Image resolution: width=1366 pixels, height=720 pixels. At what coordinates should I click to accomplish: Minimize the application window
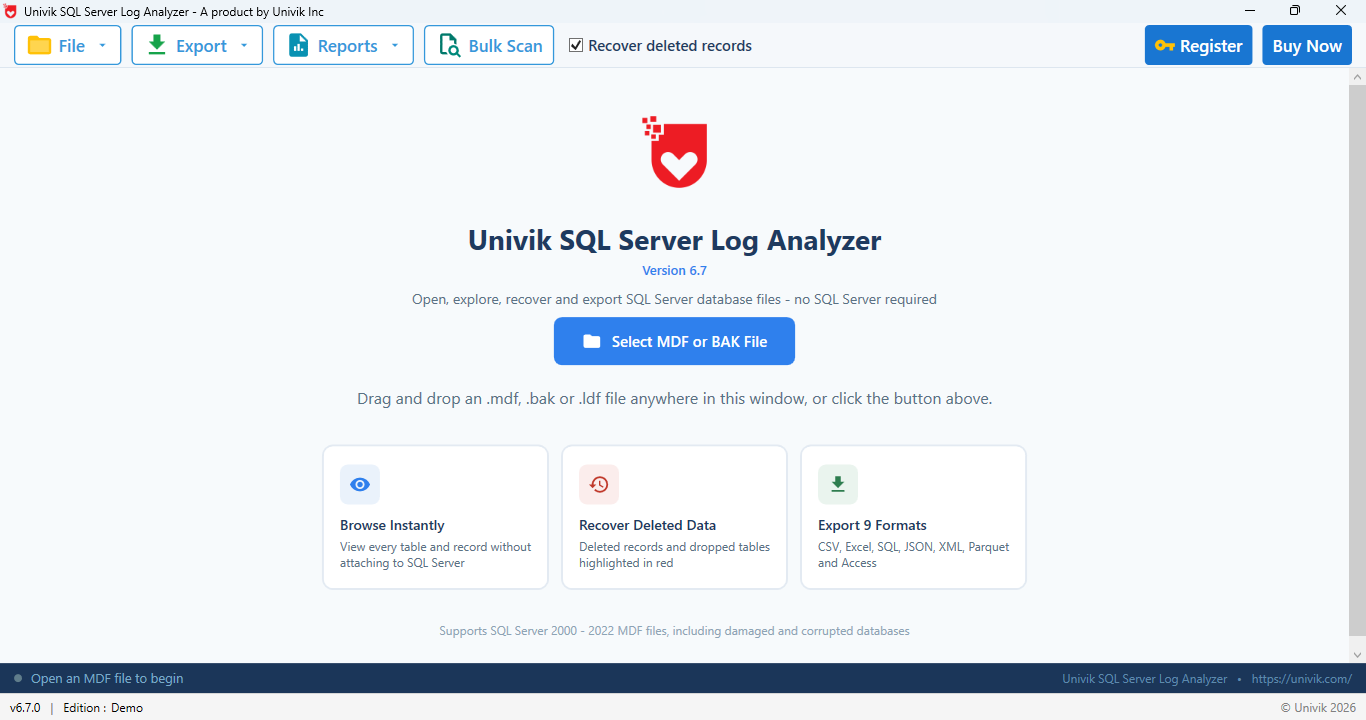coord(1249,11)
